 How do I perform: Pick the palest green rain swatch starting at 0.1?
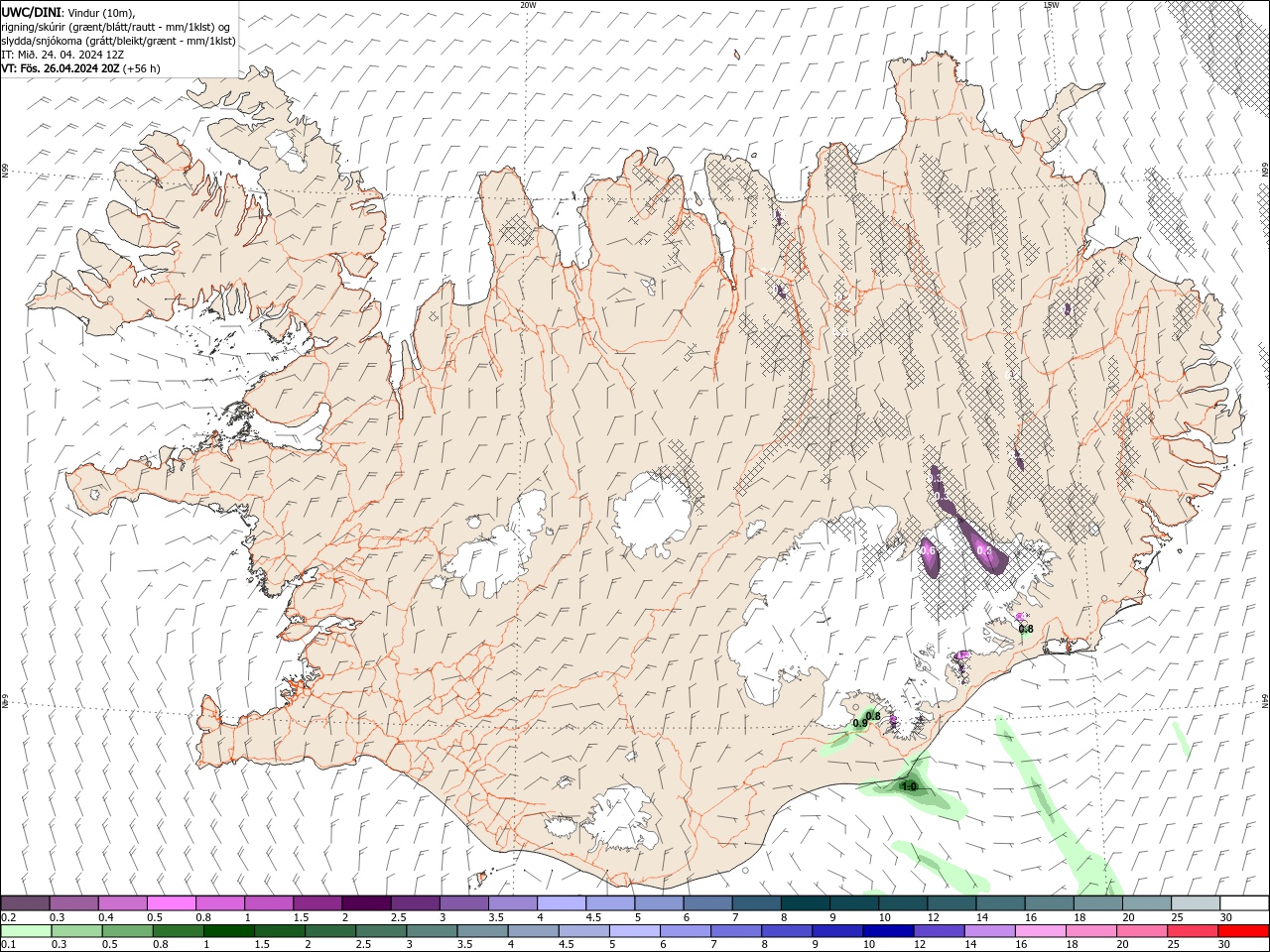[27, 930]
